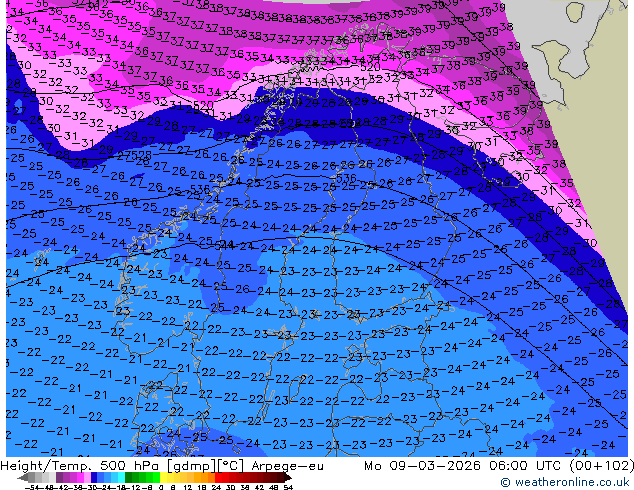Image resolution: width=634 pixels, height=490 pixels.
Task: Pick the cyan legend swatch near -18
Action: click(x=121, y=477)
